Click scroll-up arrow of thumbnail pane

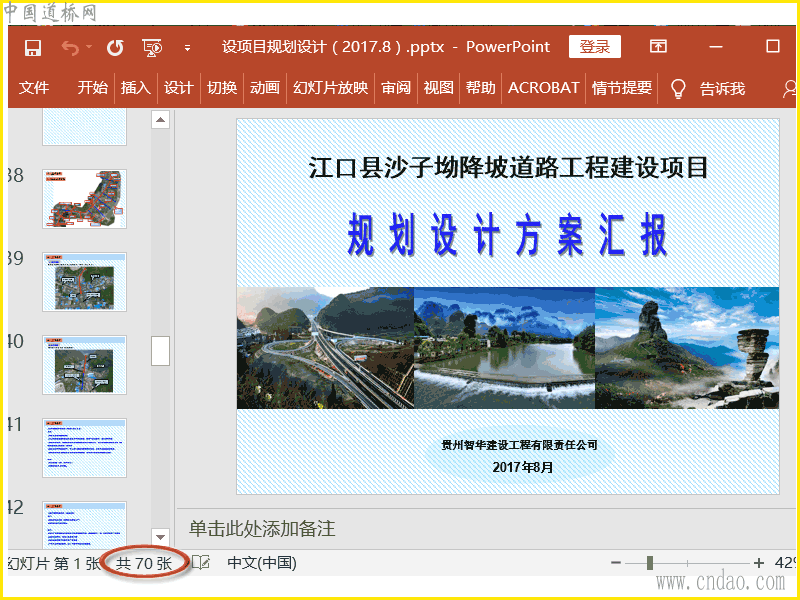(x=160, y=120)
